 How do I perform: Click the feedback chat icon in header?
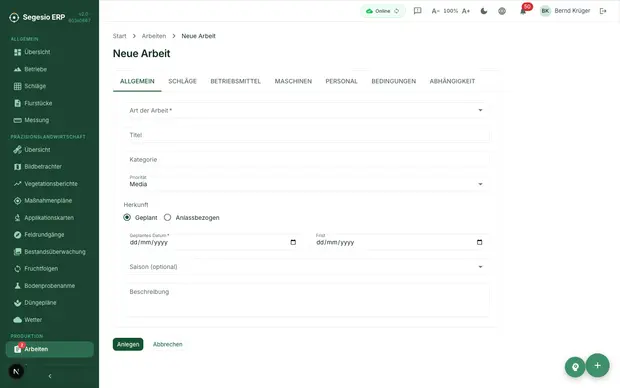pyautogui.click(x=418, y=11)
